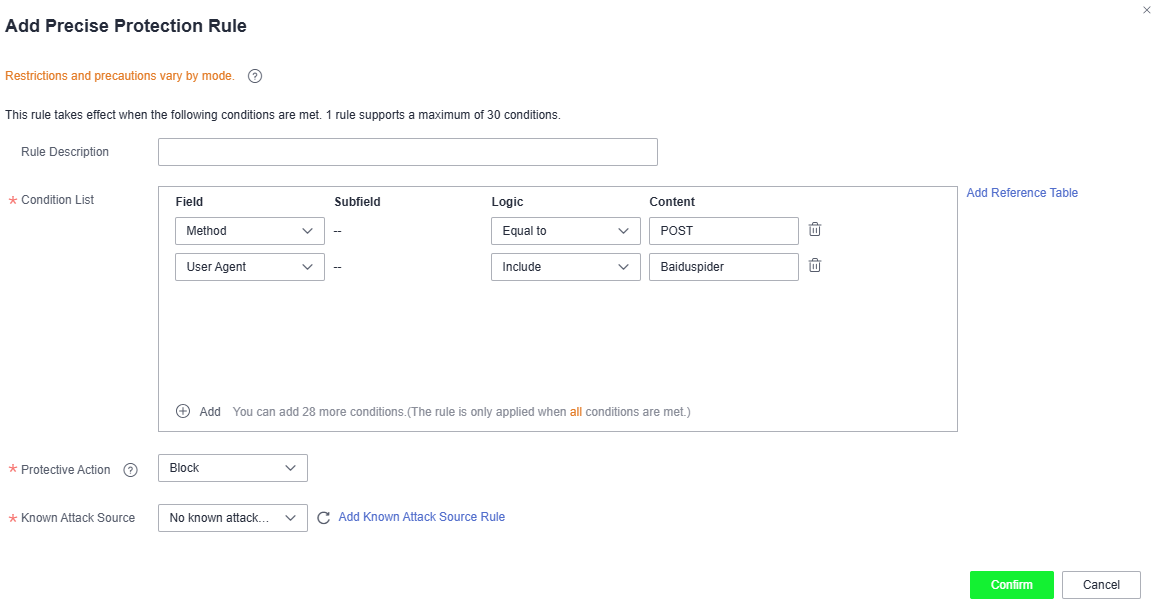Change the Include logic dropdown
This screenshot has height=604, width=1155.
point(566,267)
